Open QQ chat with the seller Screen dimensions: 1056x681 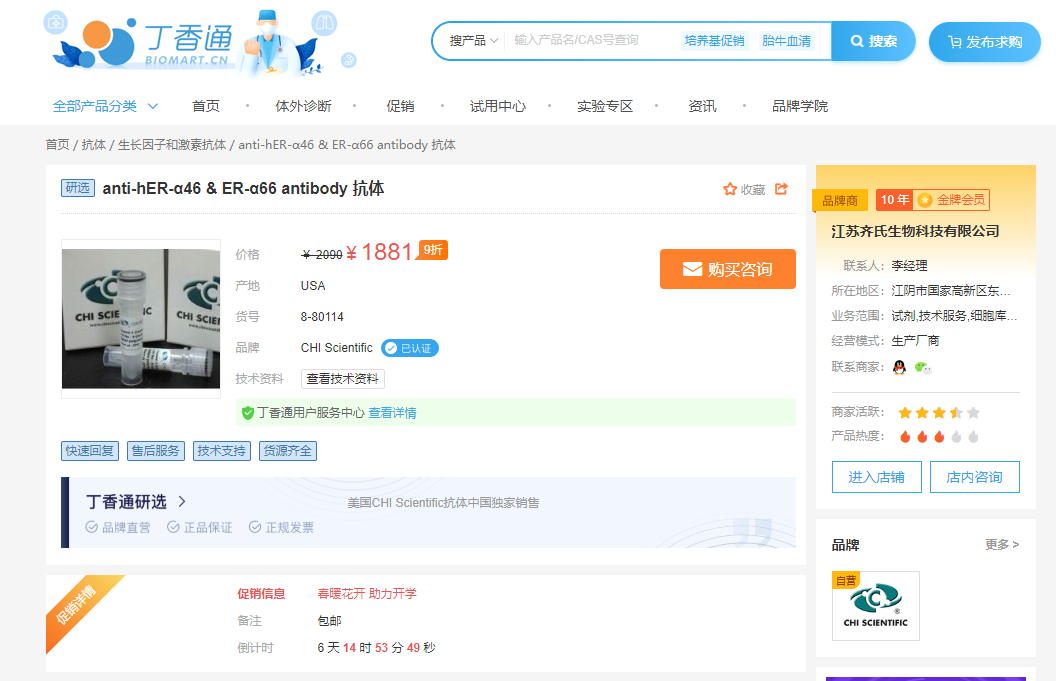[900, 369]
